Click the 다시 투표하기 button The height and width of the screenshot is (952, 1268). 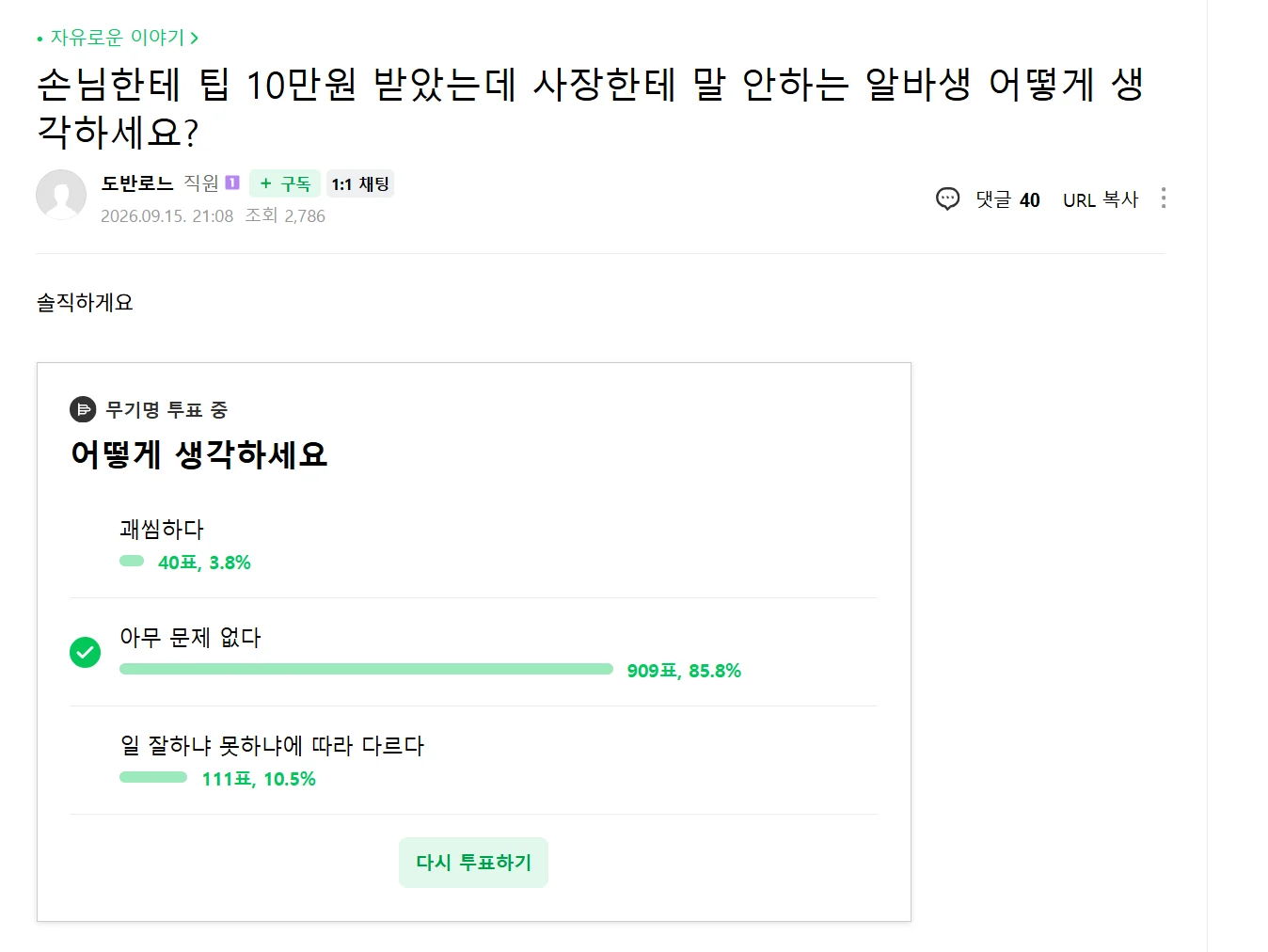tap(473, 863)
